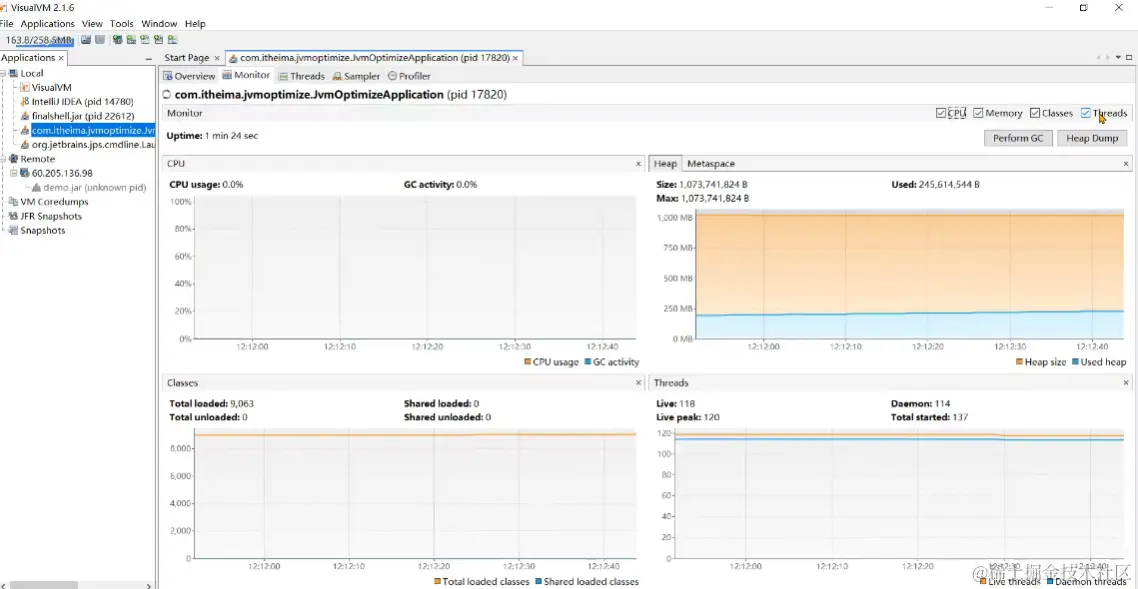
Task: Open the File menu
Action: click(x=7, y=24)
